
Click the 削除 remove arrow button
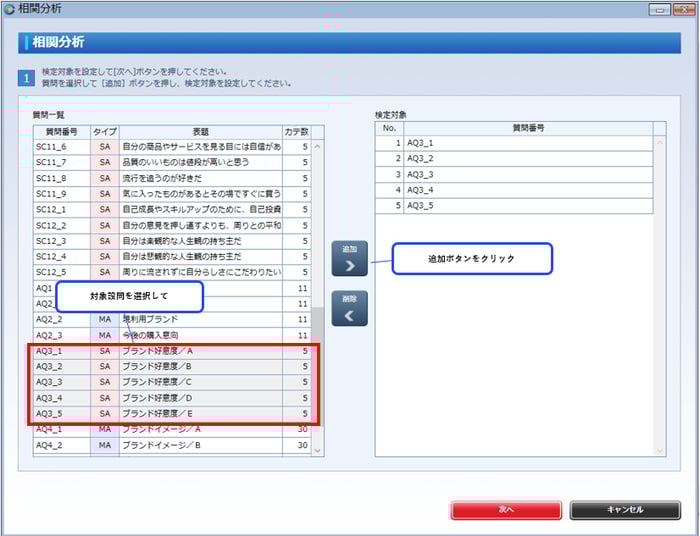(349, 309)
